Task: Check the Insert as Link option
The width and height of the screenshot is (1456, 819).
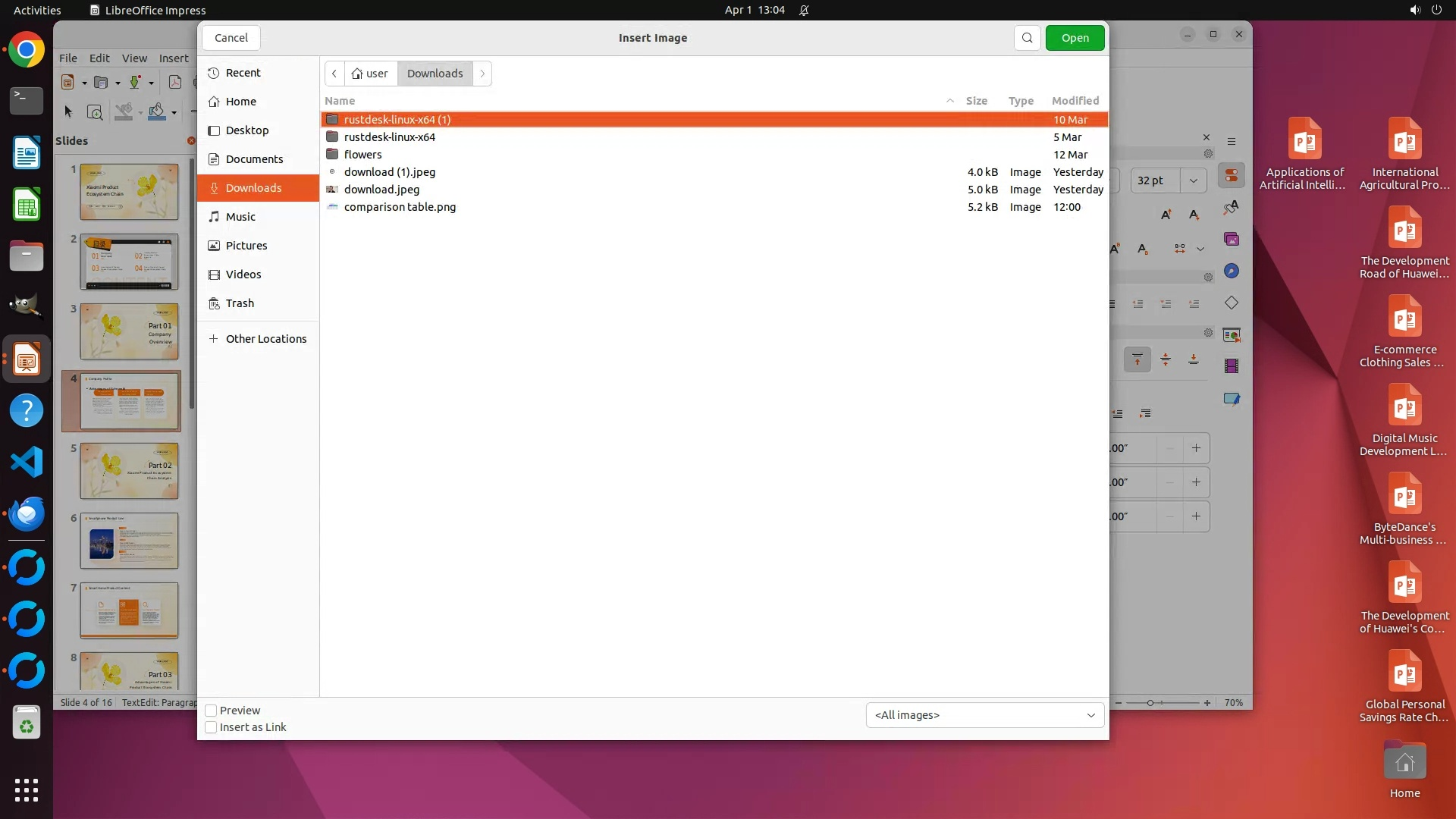Action: pos(212,727)
